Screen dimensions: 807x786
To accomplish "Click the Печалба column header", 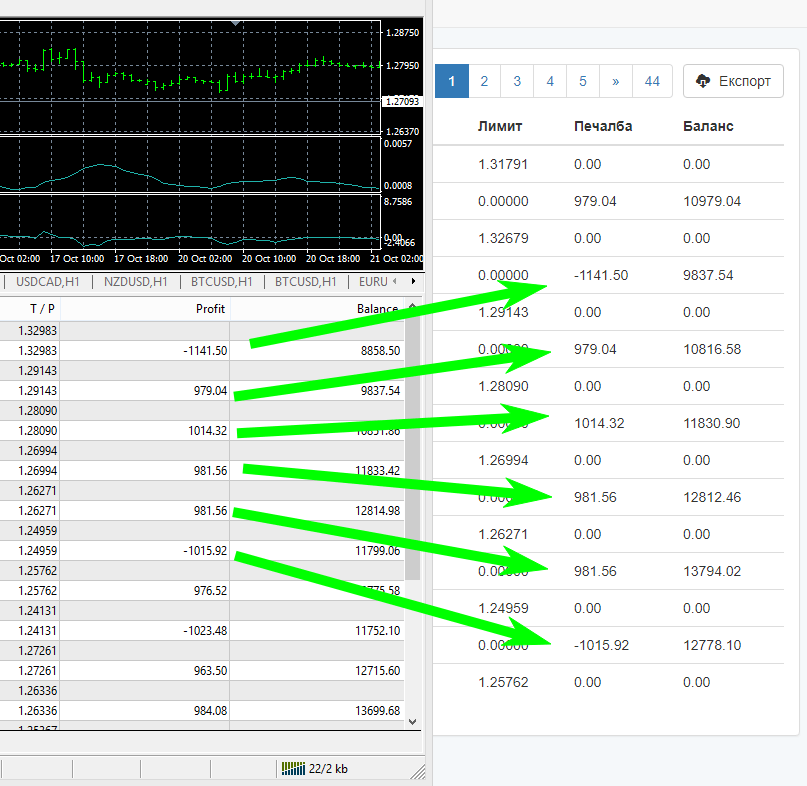I will click(603, 126).
